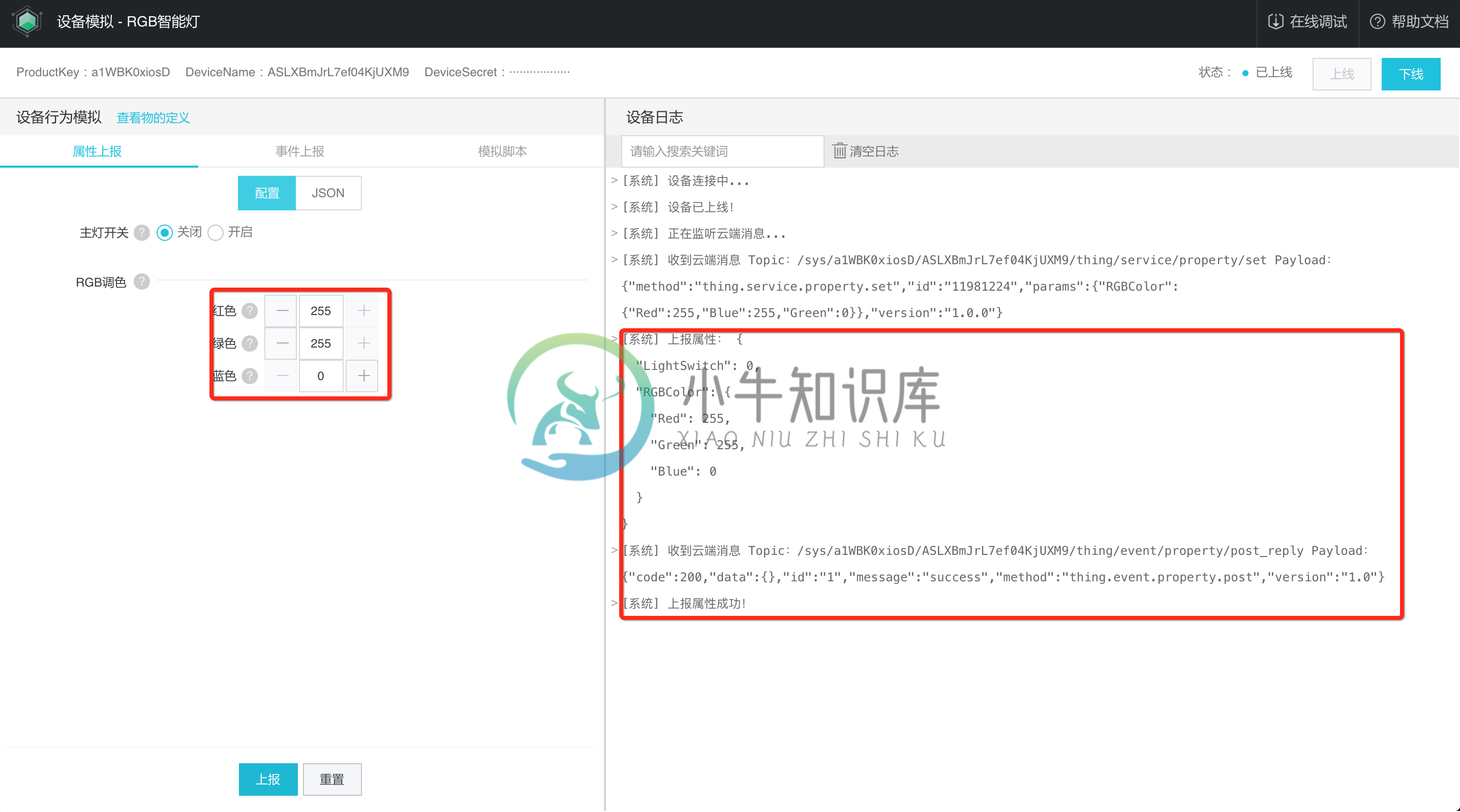Switch to 模拟脚本 tab
The width and height of the screenshot is (1460, 812).
tap(502, 151)
